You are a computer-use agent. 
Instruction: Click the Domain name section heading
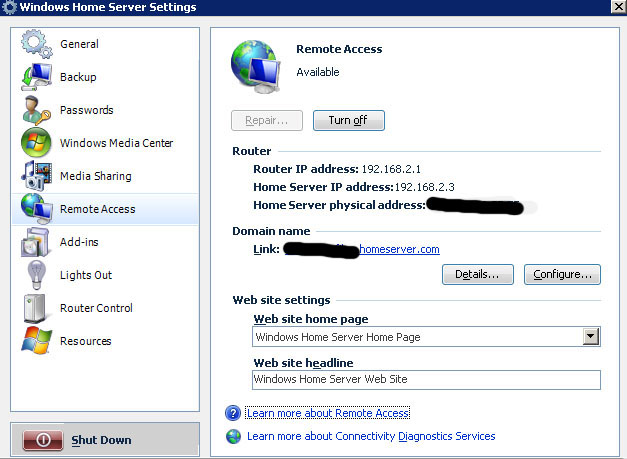coord(271,231)
